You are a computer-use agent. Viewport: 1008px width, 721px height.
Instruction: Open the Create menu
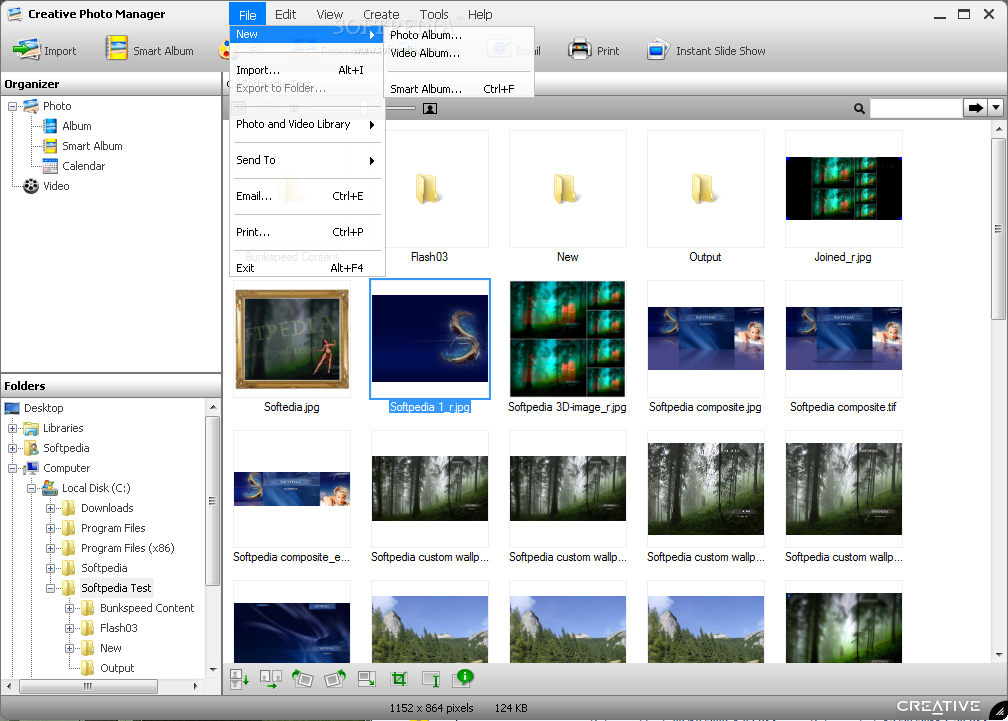381,14
